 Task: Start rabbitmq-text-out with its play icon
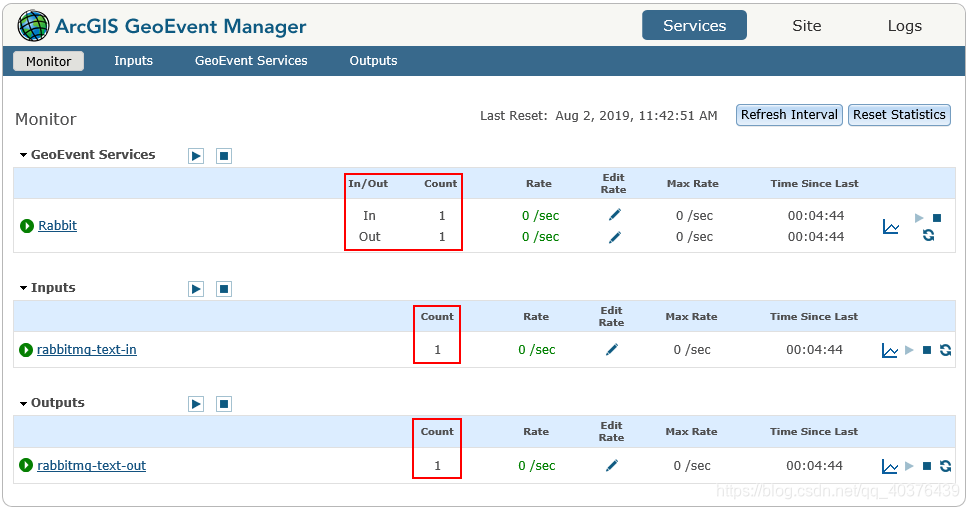[909, 466]
